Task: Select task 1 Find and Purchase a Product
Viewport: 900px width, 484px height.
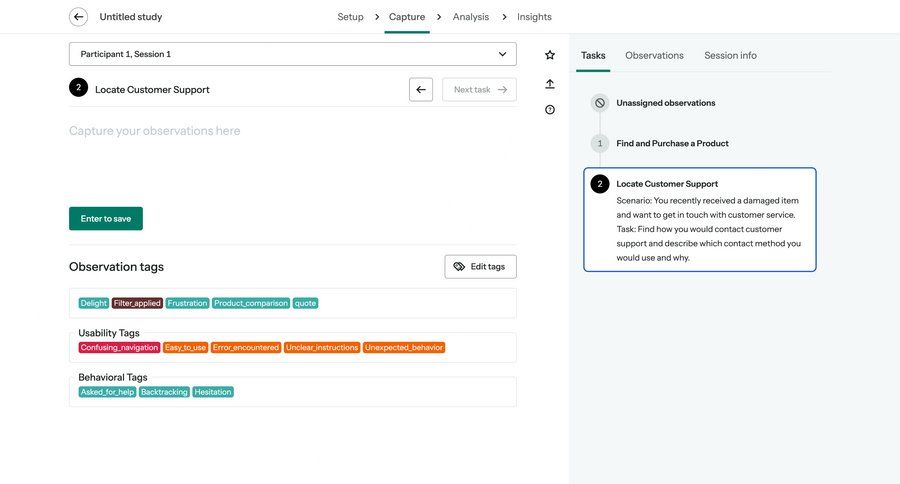Action: coord(672,143)
